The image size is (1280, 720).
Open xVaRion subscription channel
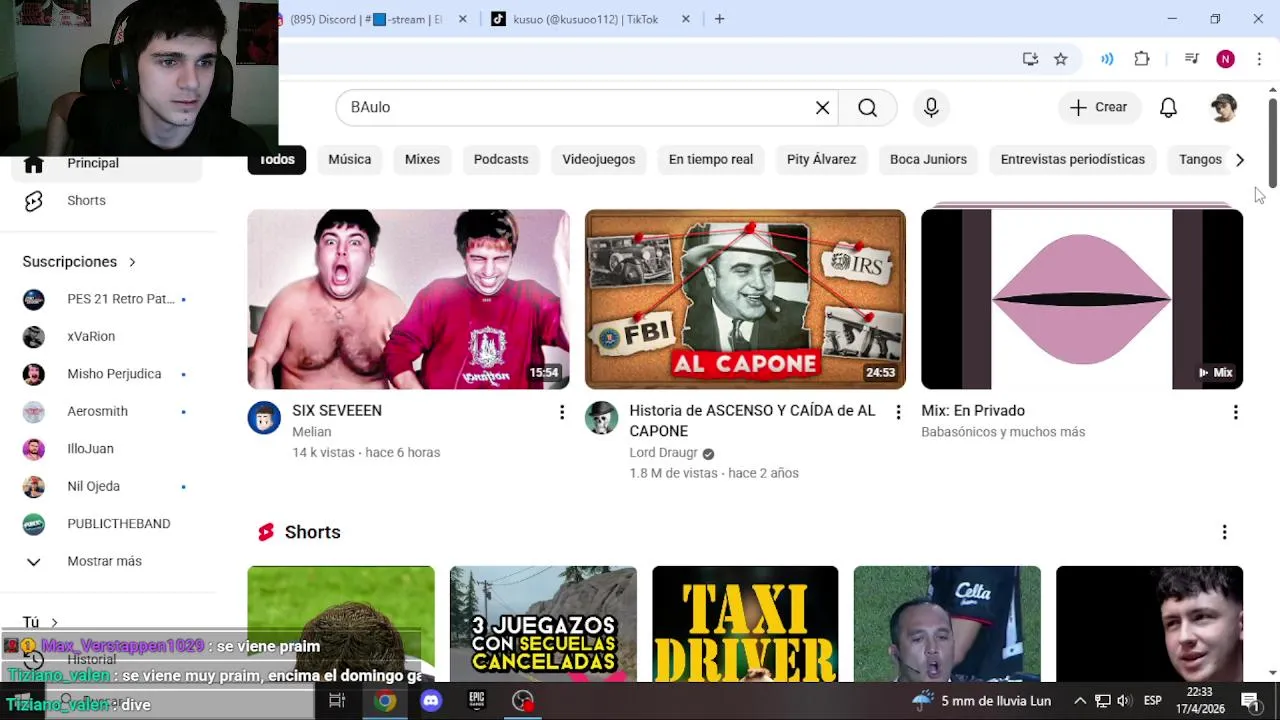pyautogui.click(x=106, y=337)
